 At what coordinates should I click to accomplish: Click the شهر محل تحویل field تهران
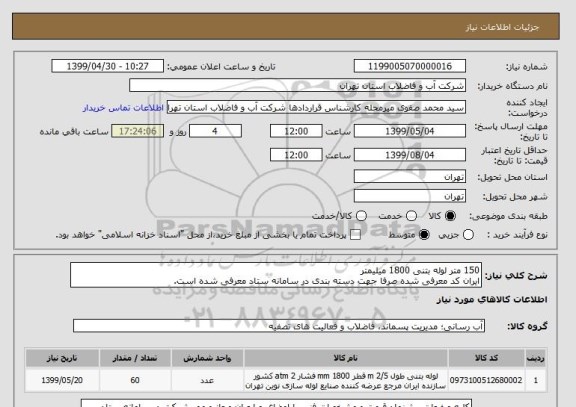click(x=410, y=196)
